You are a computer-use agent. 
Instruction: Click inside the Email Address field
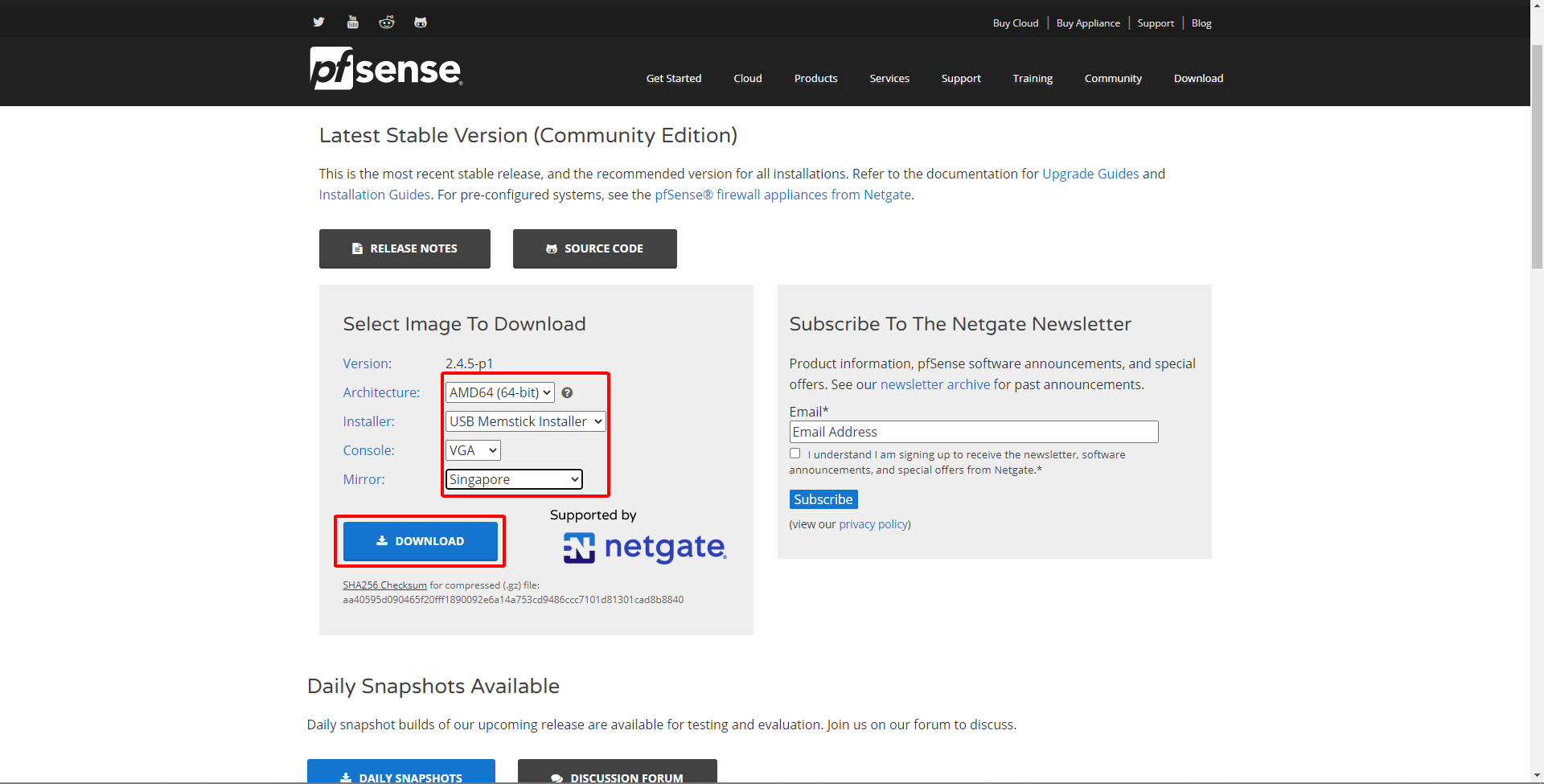click(973, 432)
